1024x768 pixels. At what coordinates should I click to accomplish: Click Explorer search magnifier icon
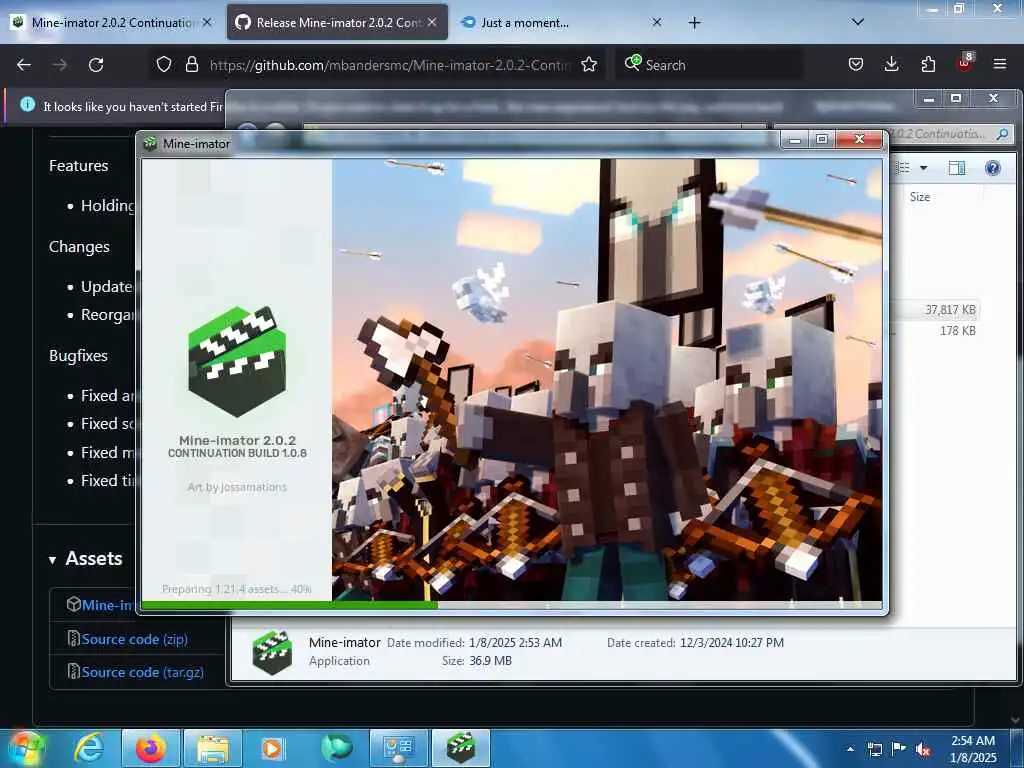[x=1002, y=134]
